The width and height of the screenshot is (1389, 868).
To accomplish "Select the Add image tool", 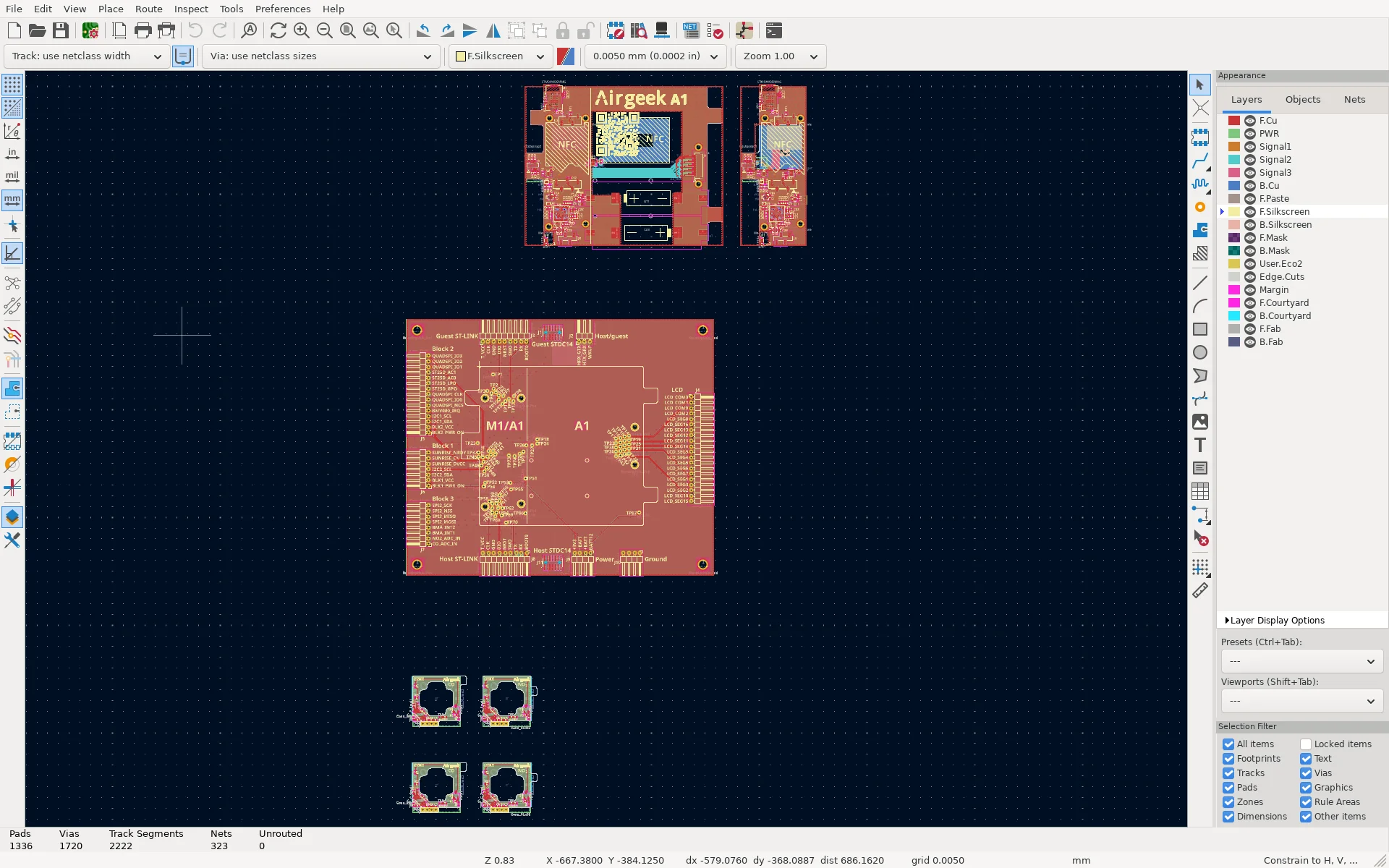I will point(1200,422).
